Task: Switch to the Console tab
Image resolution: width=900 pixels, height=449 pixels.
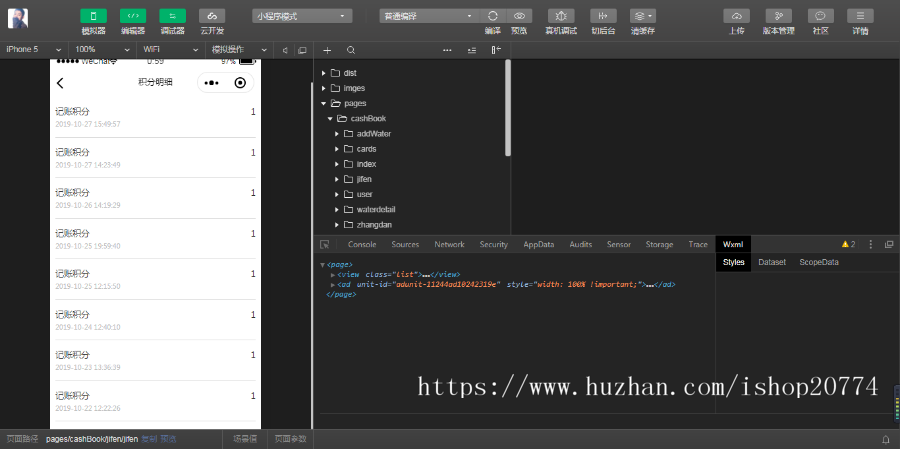Action: tap(362, 244)
